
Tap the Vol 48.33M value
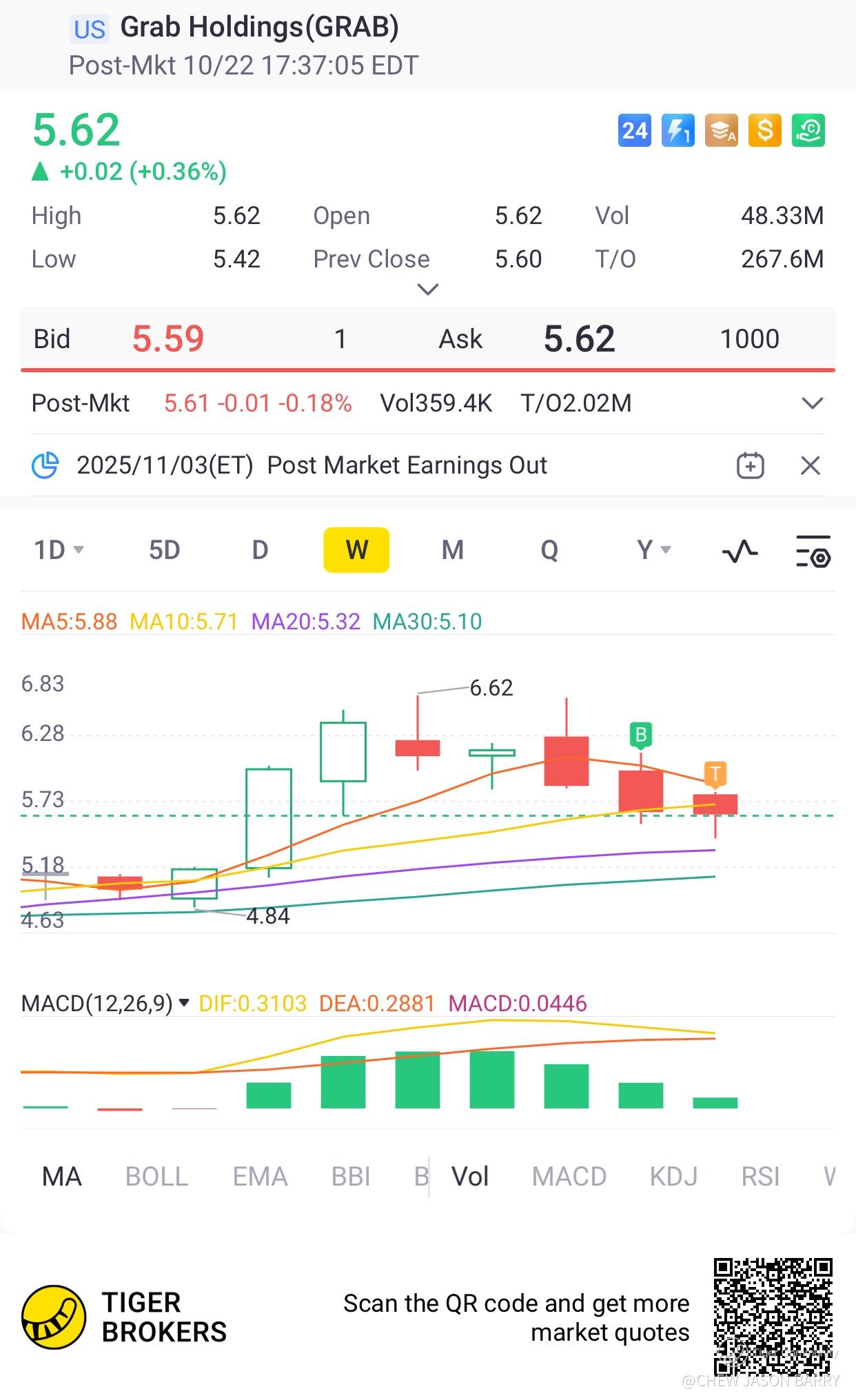point(782,216)
